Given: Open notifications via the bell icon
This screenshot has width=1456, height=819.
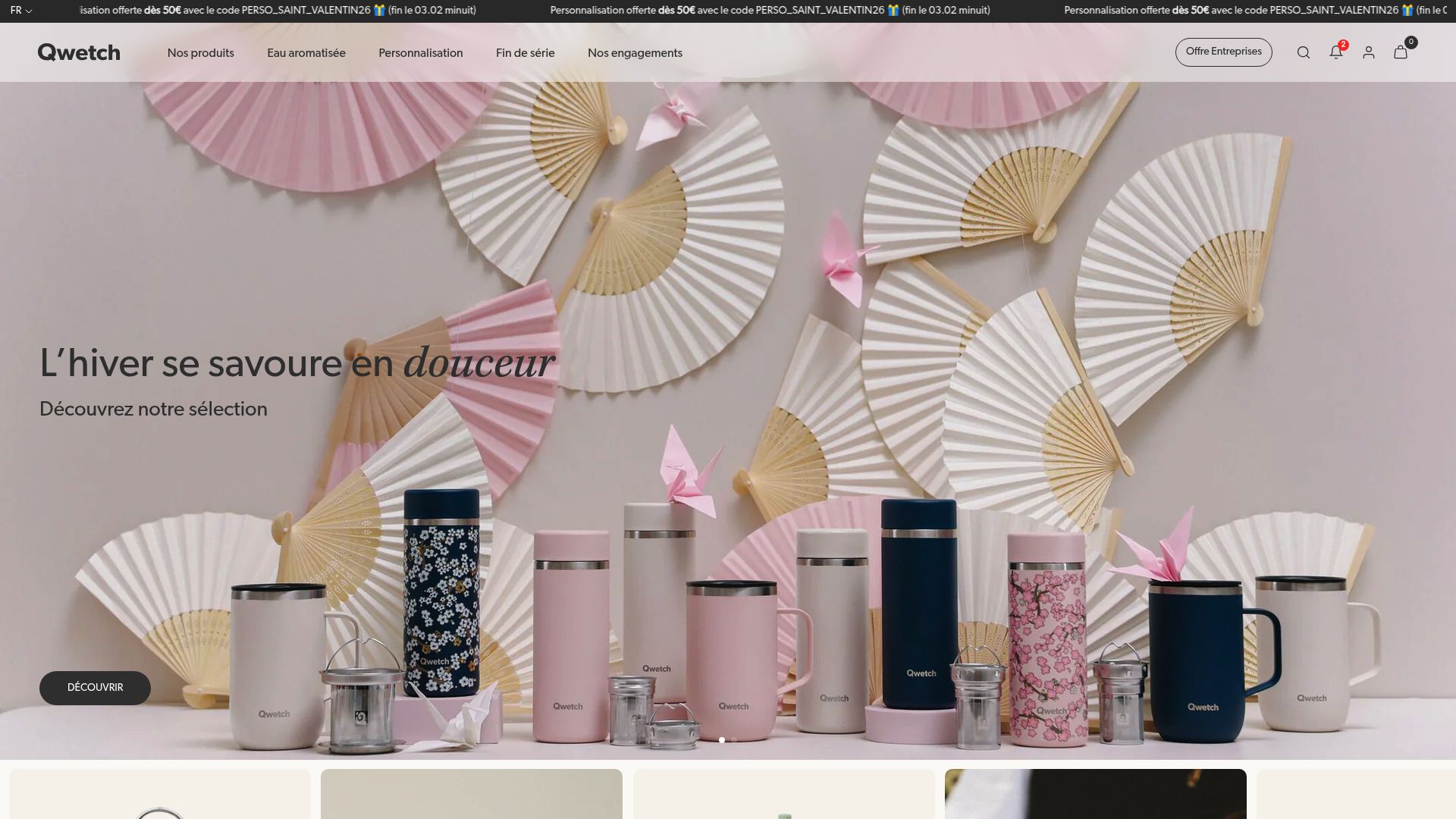Looking at the screenshot, I should pos(1336,52).
